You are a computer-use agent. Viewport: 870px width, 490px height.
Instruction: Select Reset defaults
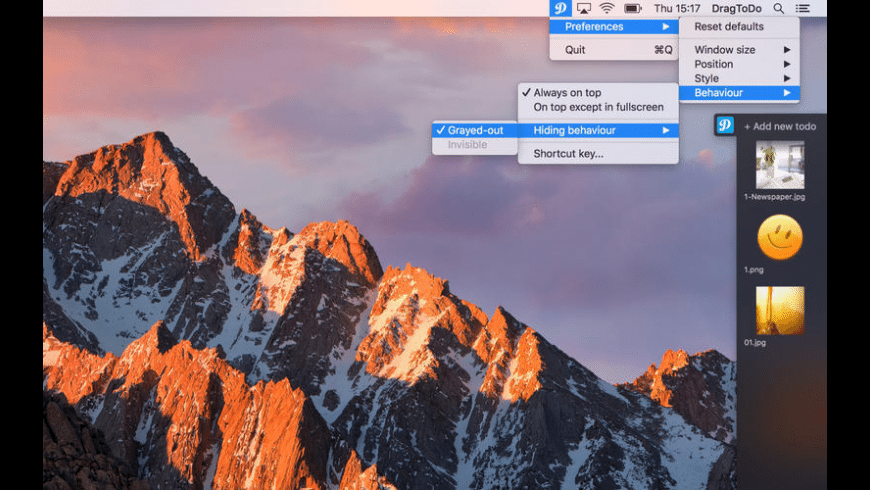tap(739, 27)
